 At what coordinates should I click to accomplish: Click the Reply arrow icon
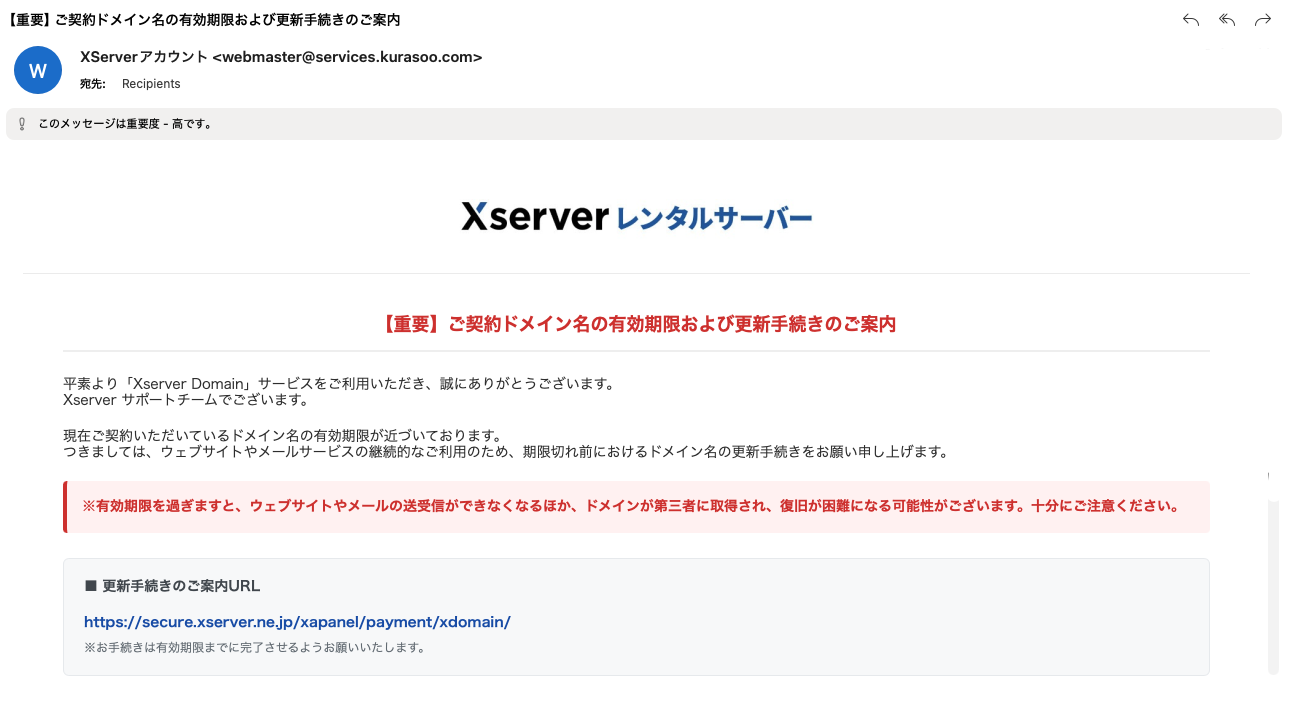(1190, 20)
